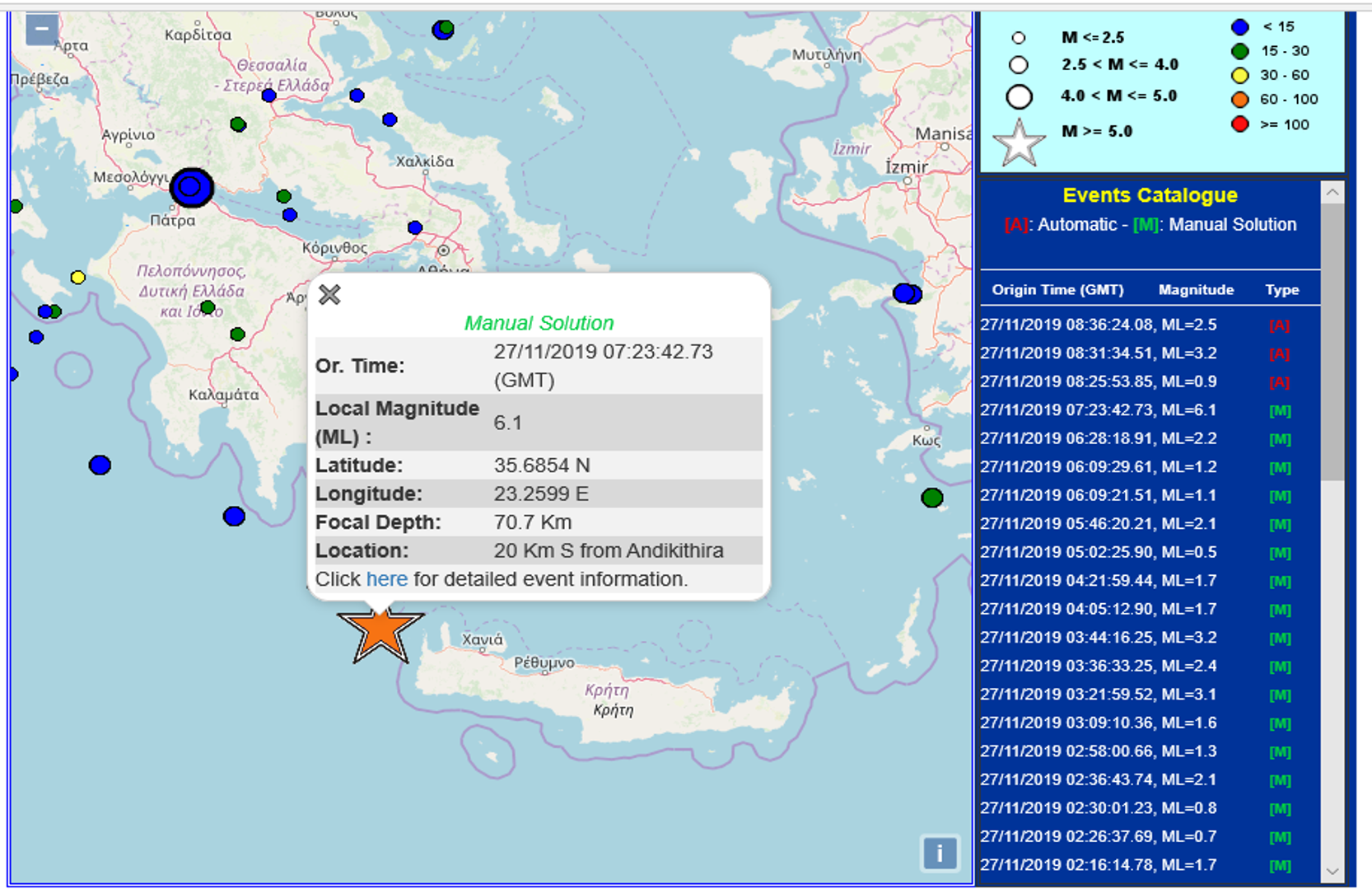1372x889 pixels.
Task: Click the Magnitude column header
Action: pos(1196,290)
